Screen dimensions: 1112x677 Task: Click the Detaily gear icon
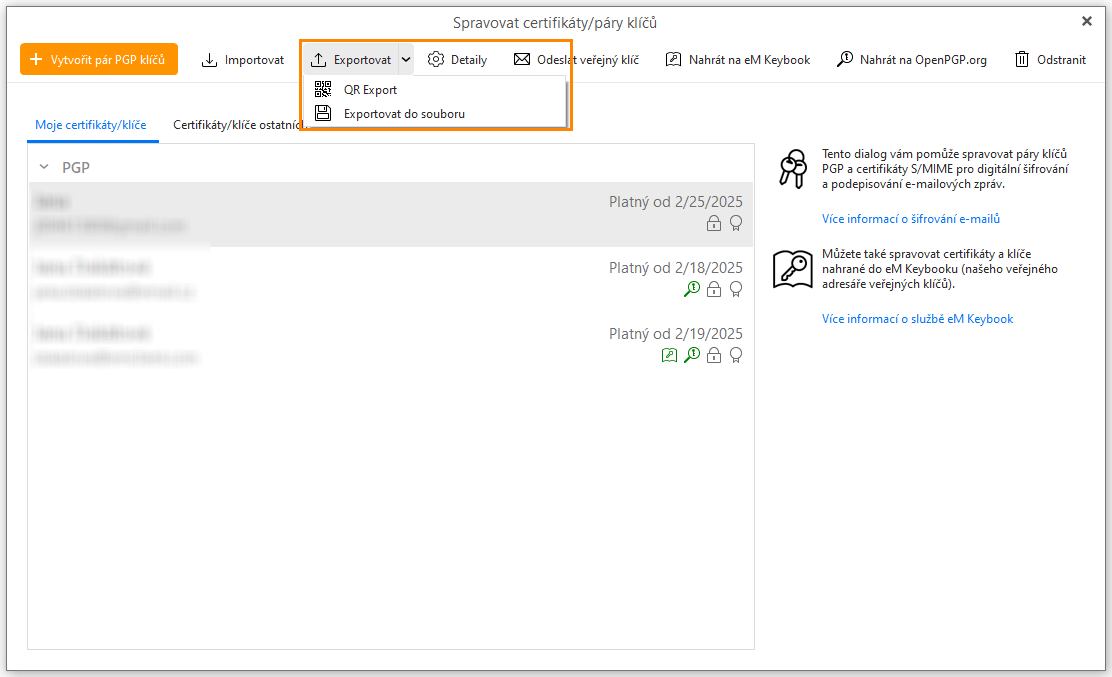[x=436, y=60]
